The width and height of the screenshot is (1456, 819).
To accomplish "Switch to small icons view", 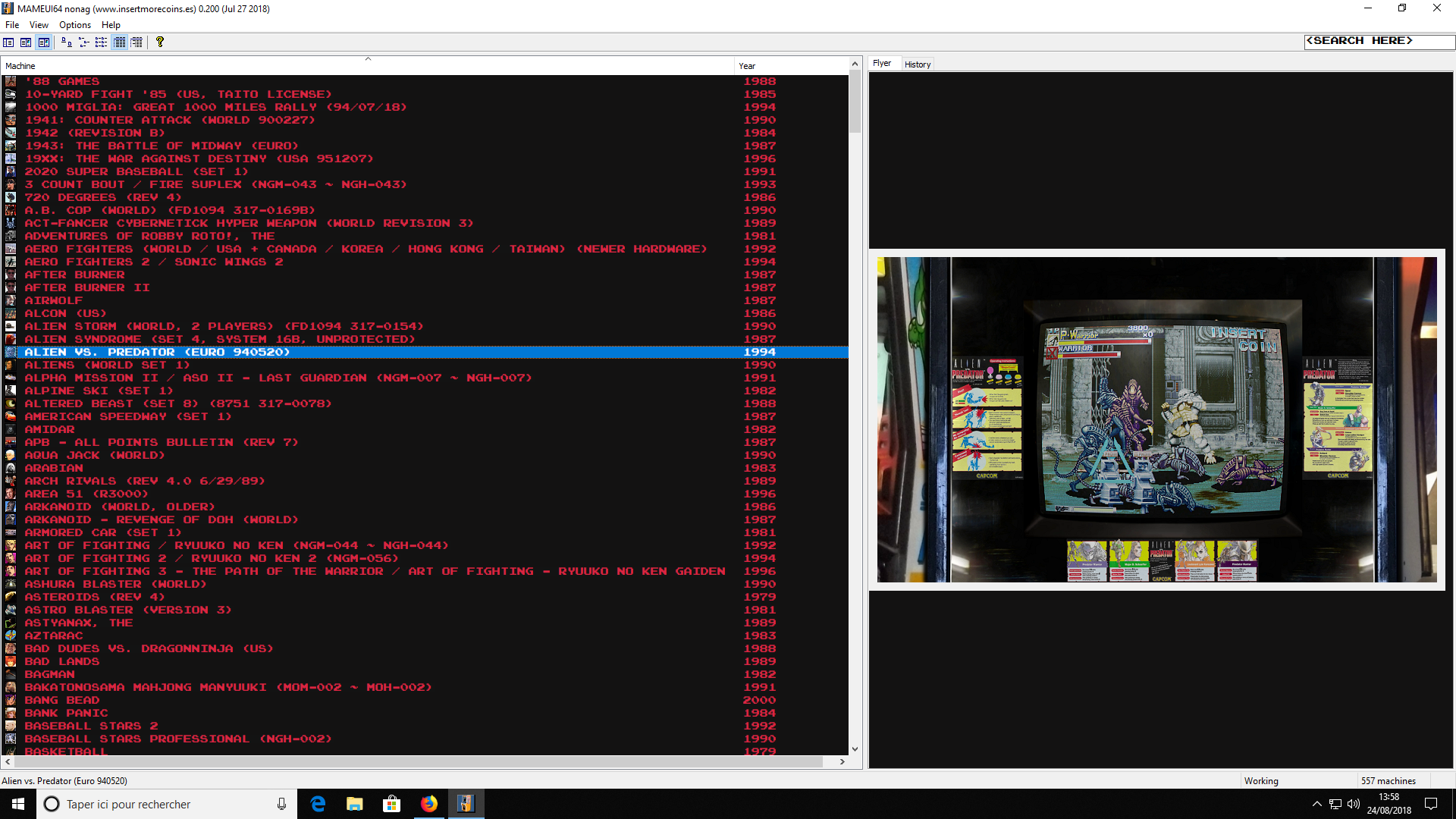I will click(x=84, y=42).
